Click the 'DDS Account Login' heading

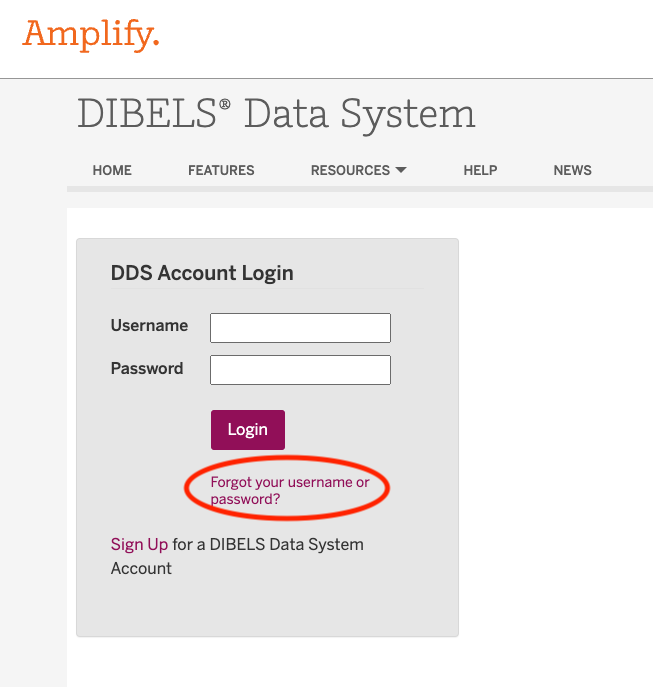coord(202,273)
